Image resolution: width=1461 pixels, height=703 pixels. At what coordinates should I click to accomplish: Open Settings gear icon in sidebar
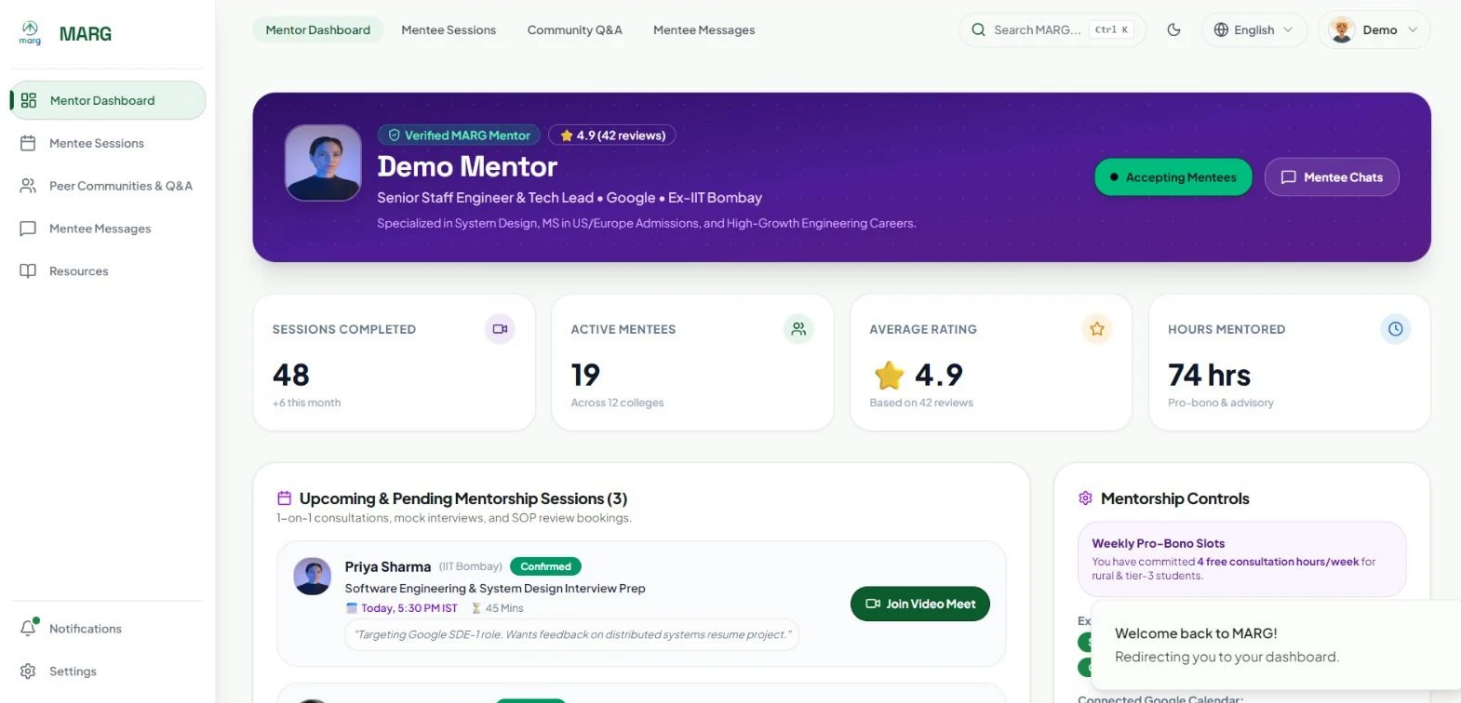point(28,671)
